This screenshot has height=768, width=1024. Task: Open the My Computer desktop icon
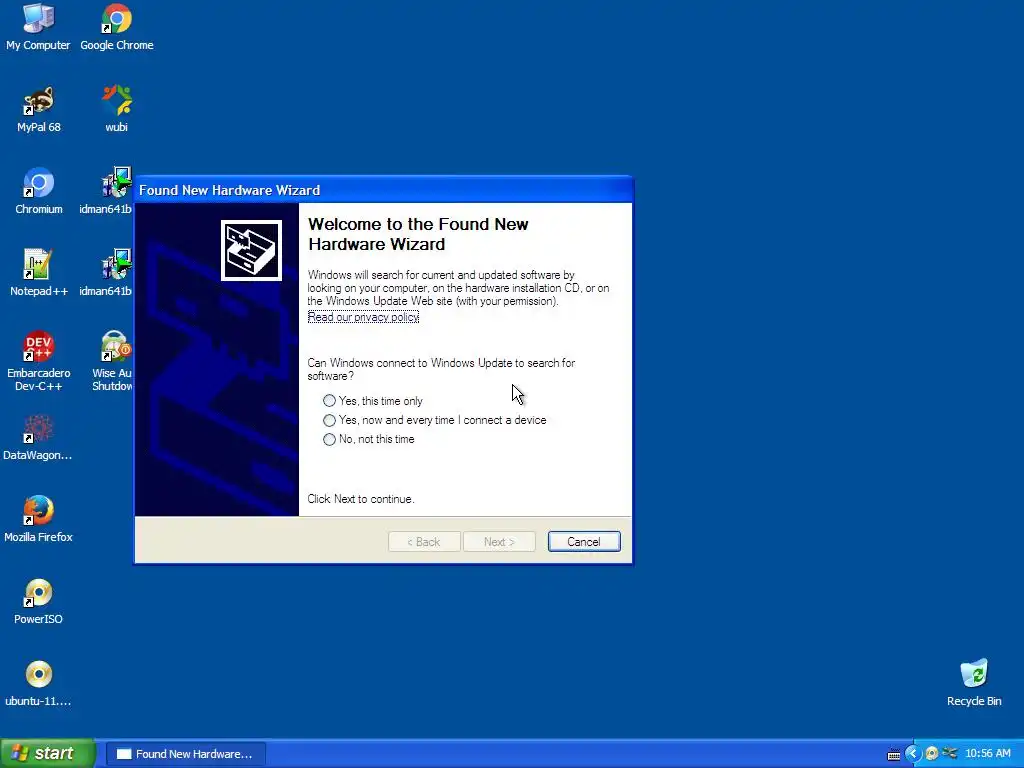click(38, 27)
